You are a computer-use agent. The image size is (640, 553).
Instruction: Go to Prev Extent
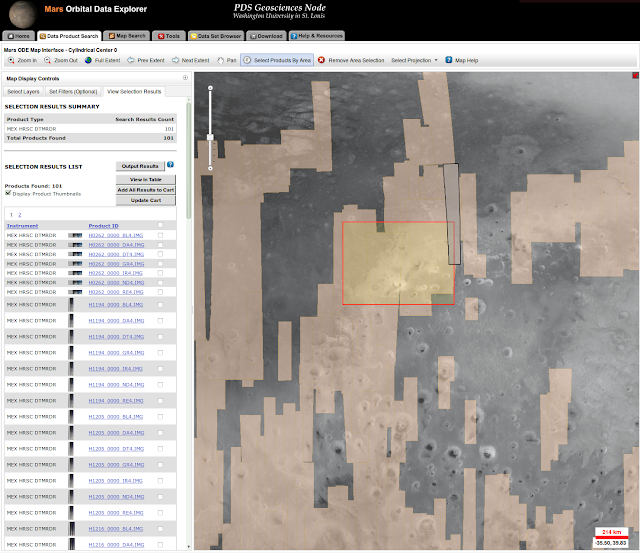(146, 60)
